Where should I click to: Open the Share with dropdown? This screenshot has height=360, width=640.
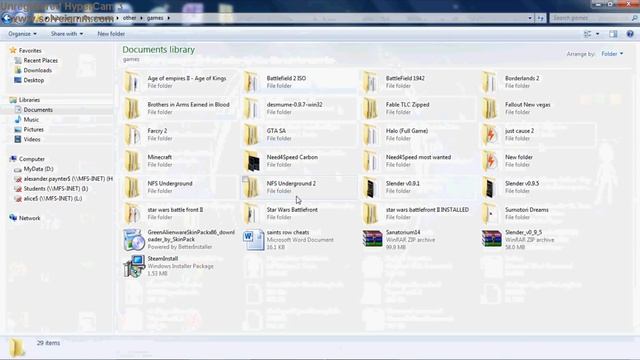coord(67,34)
